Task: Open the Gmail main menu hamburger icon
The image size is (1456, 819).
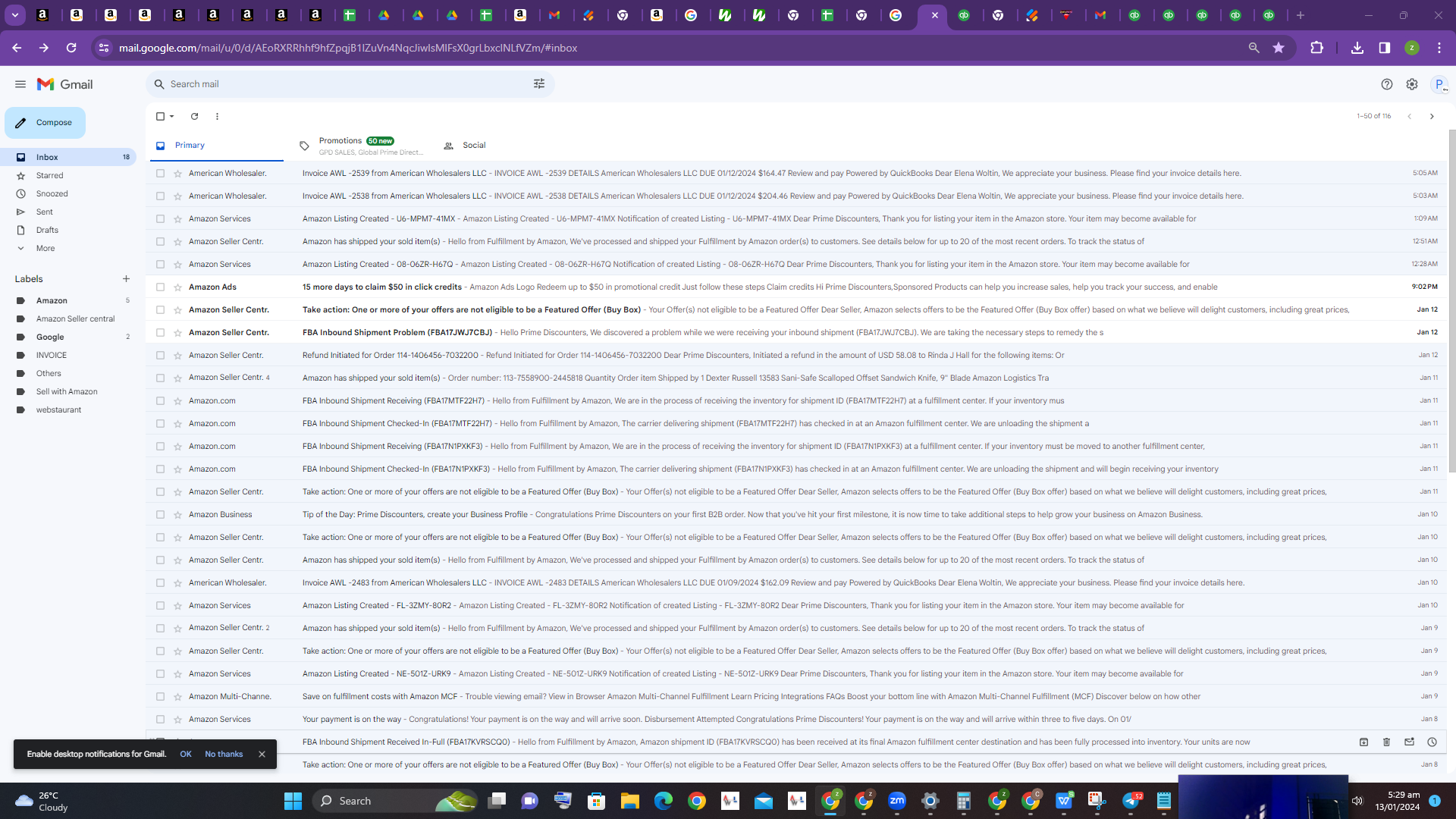Action: pos(20,84)
